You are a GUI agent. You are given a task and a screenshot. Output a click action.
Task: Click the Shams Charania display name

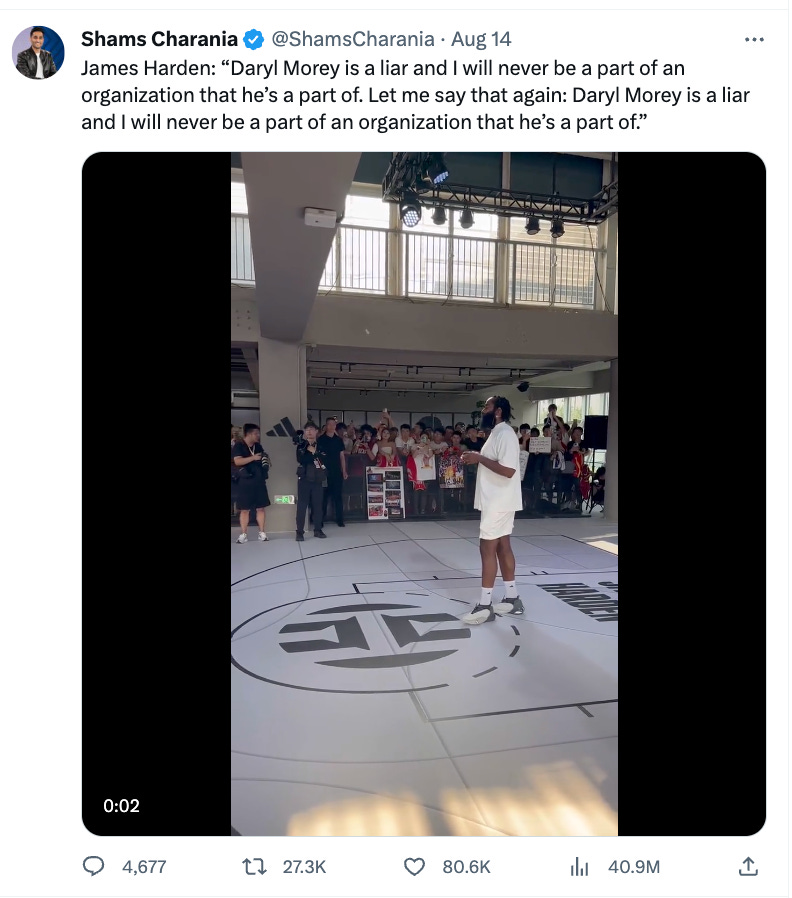(x=159, y=39)
